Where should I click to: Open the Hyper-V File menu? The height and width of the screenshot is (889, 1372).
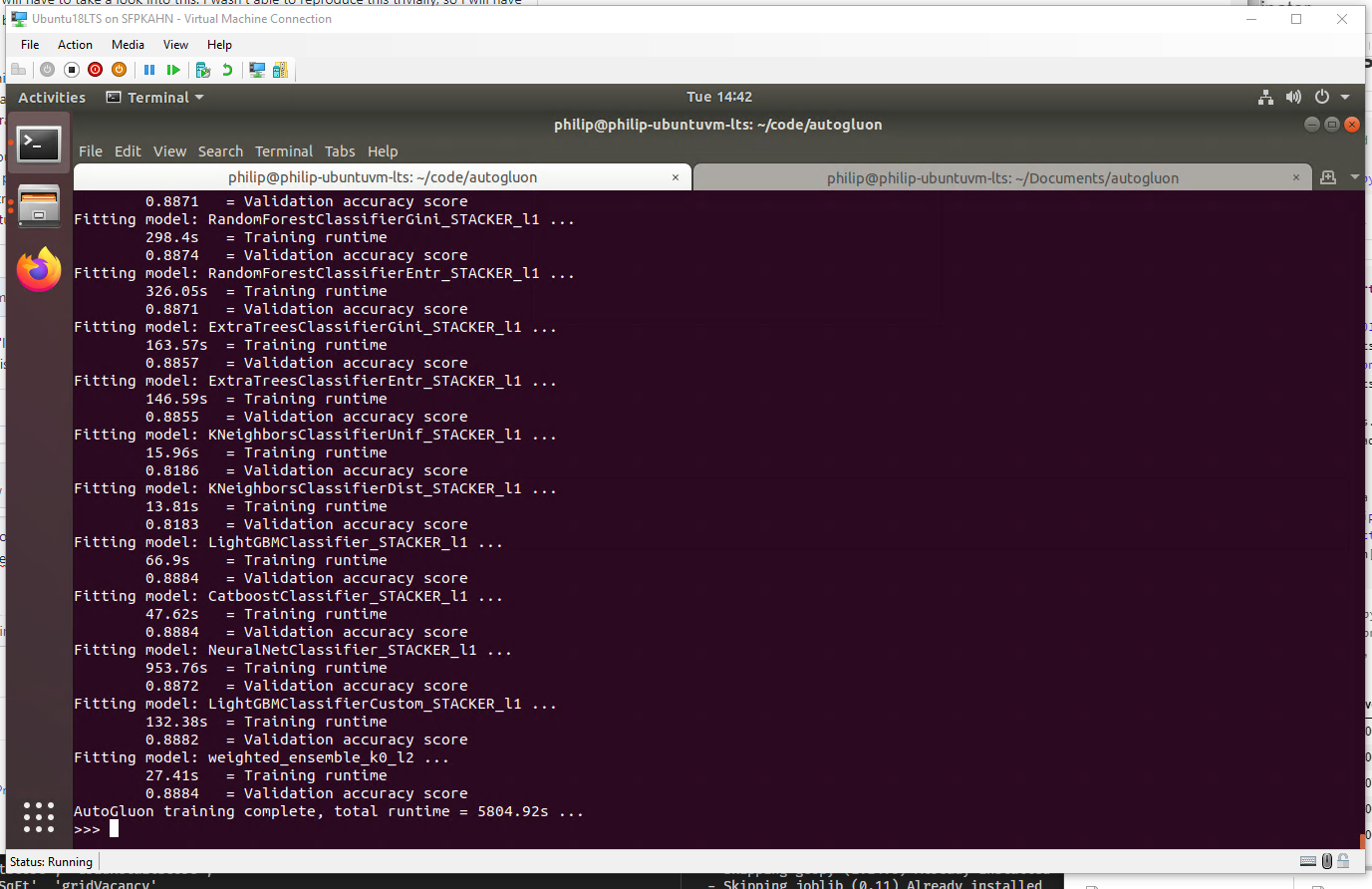click(30, 45)
